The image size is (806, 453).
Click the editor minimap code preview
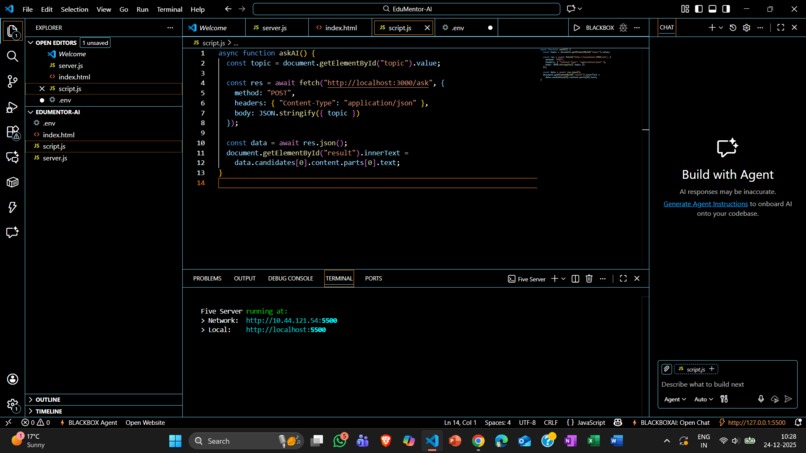click(x=576, y=64)
